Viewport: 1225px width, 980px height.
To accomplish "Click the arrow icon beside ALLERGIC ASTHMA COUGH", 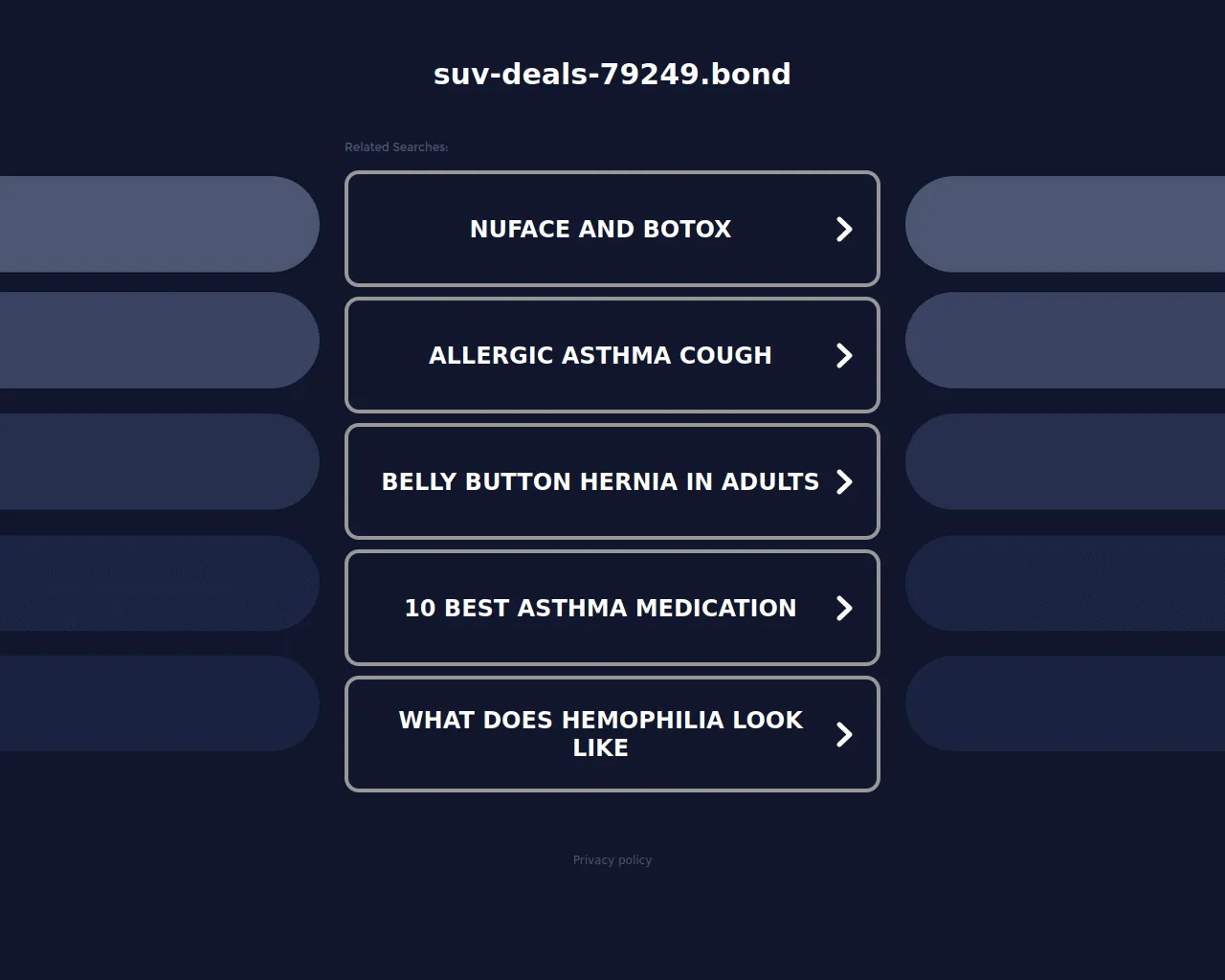I will [843, 355].
